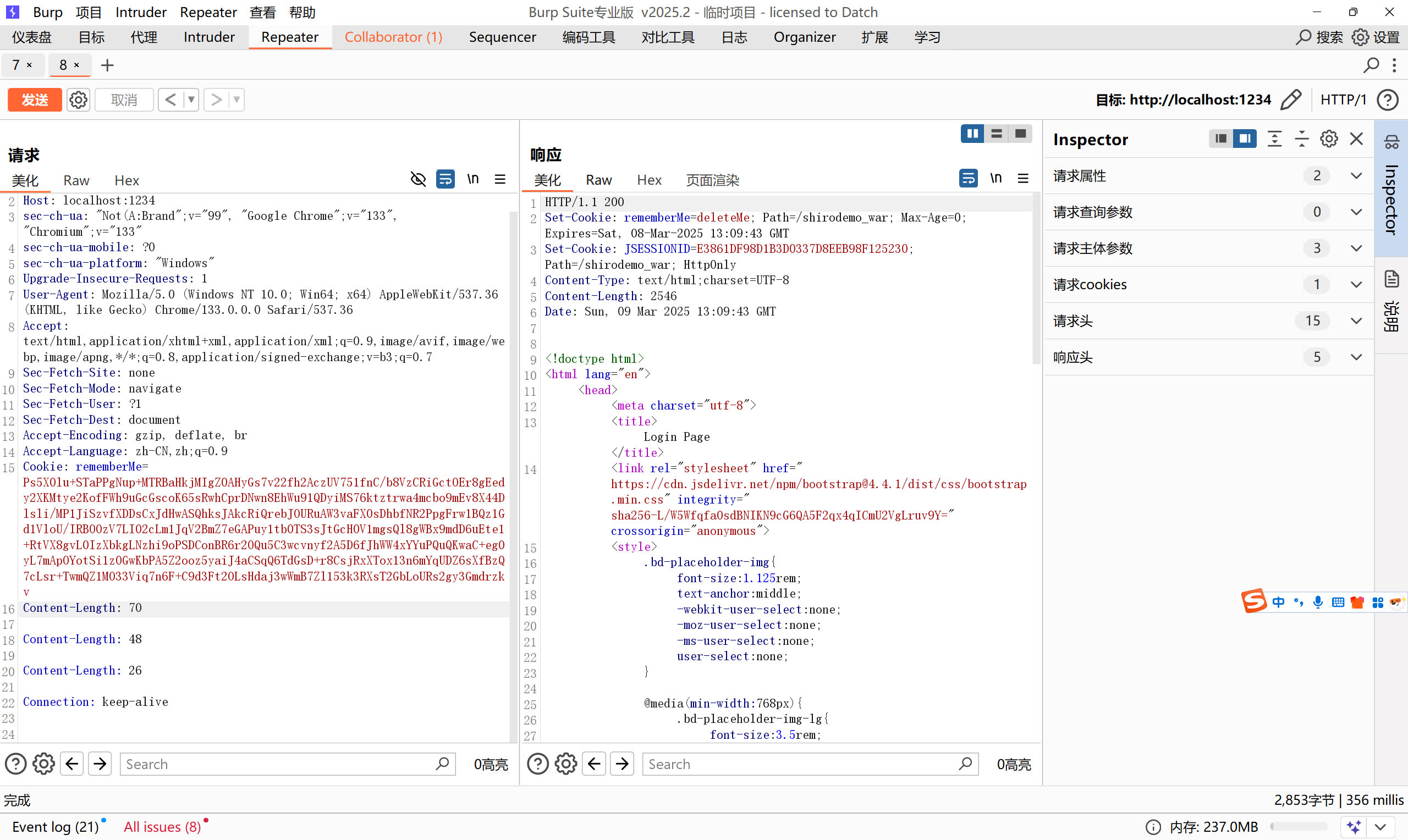1408x840 pixels.
Task: Open HTTP/1 help question mark icon
Action: (x=1388, y=100)
